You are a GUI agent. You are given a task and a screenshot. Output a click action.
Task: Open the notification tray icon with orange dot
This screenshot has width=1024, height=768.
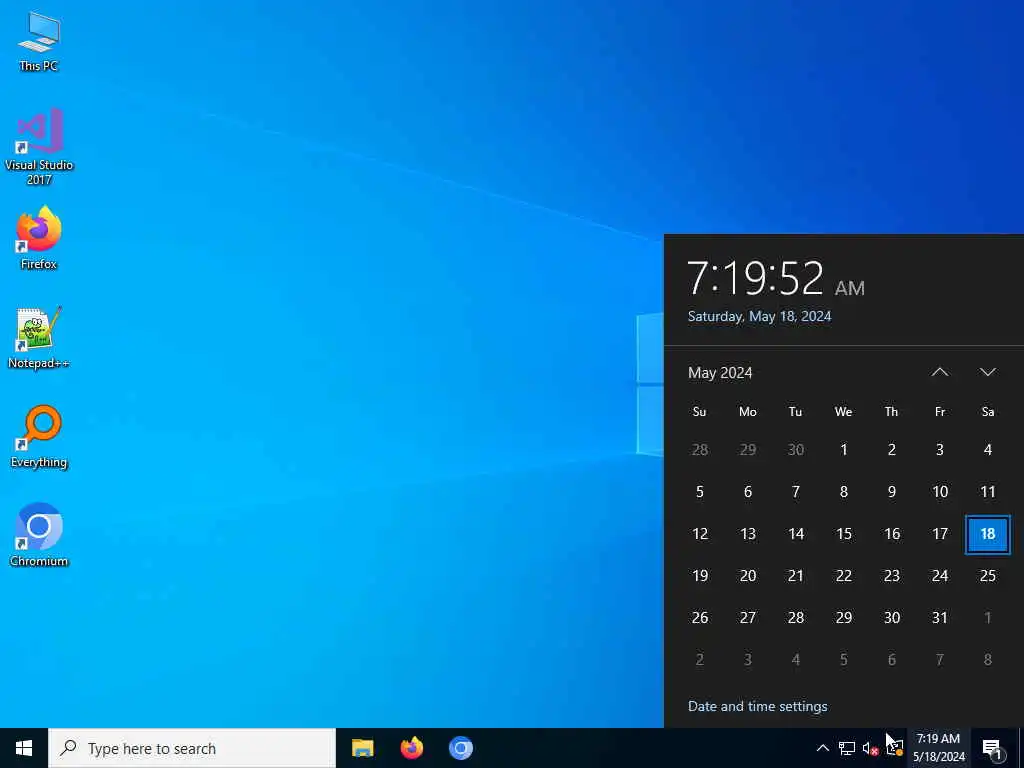895,748
